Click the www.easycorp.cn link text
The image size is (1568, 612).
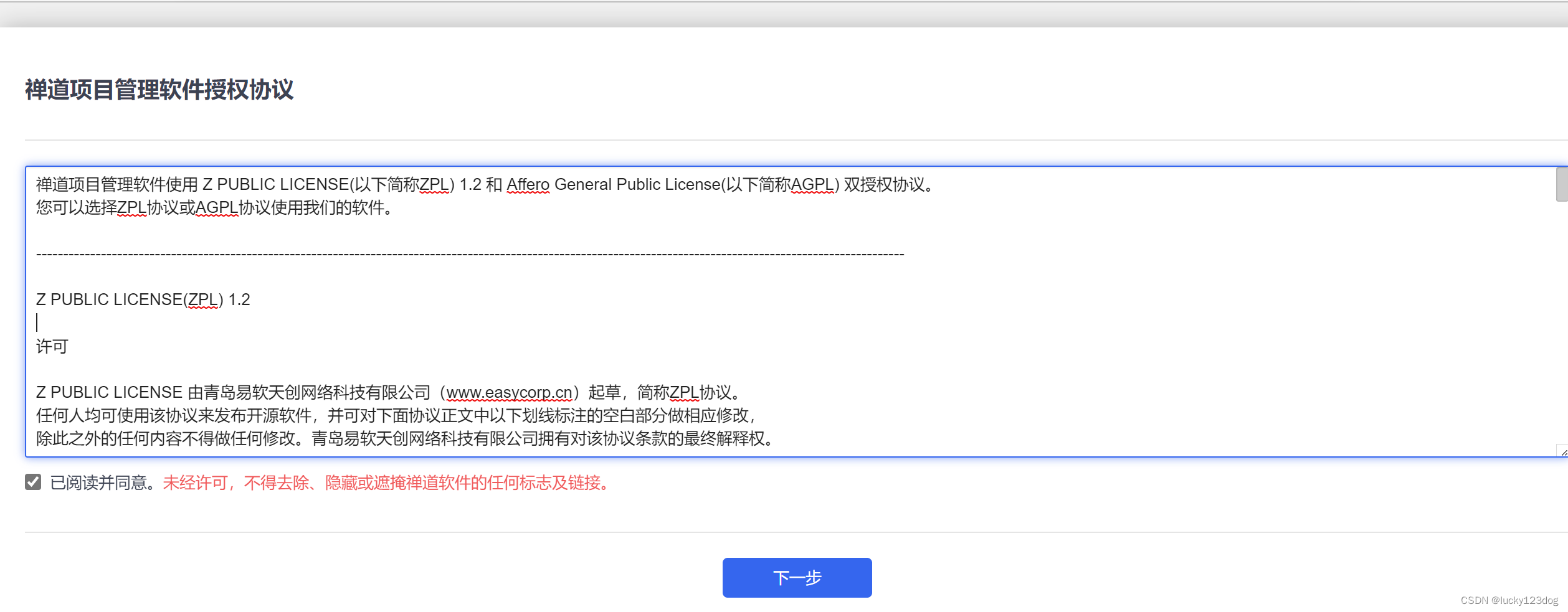point(509,392)
